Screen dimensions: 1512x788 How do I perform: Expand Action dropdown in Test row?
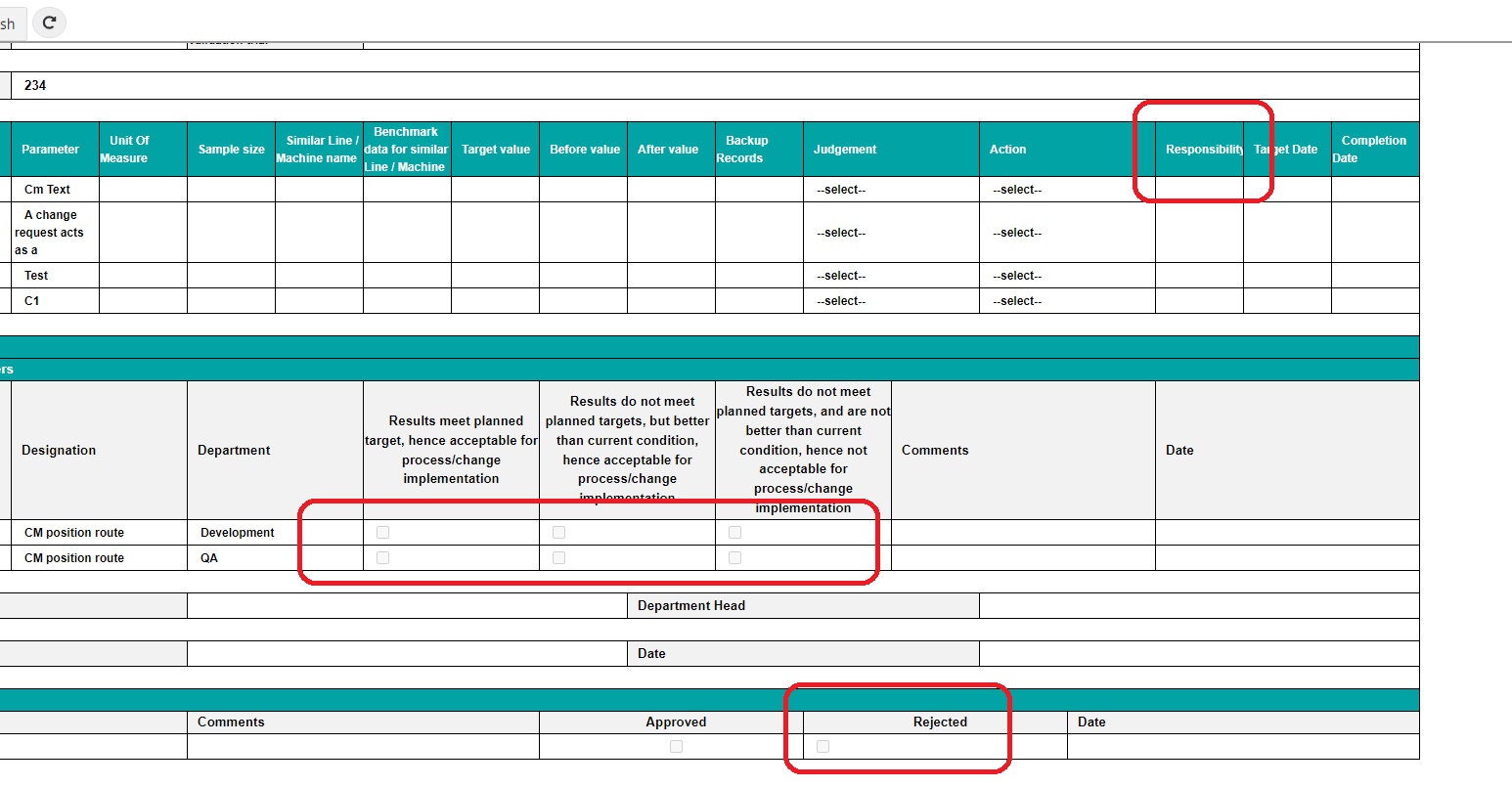click(x=1067, y=276)
